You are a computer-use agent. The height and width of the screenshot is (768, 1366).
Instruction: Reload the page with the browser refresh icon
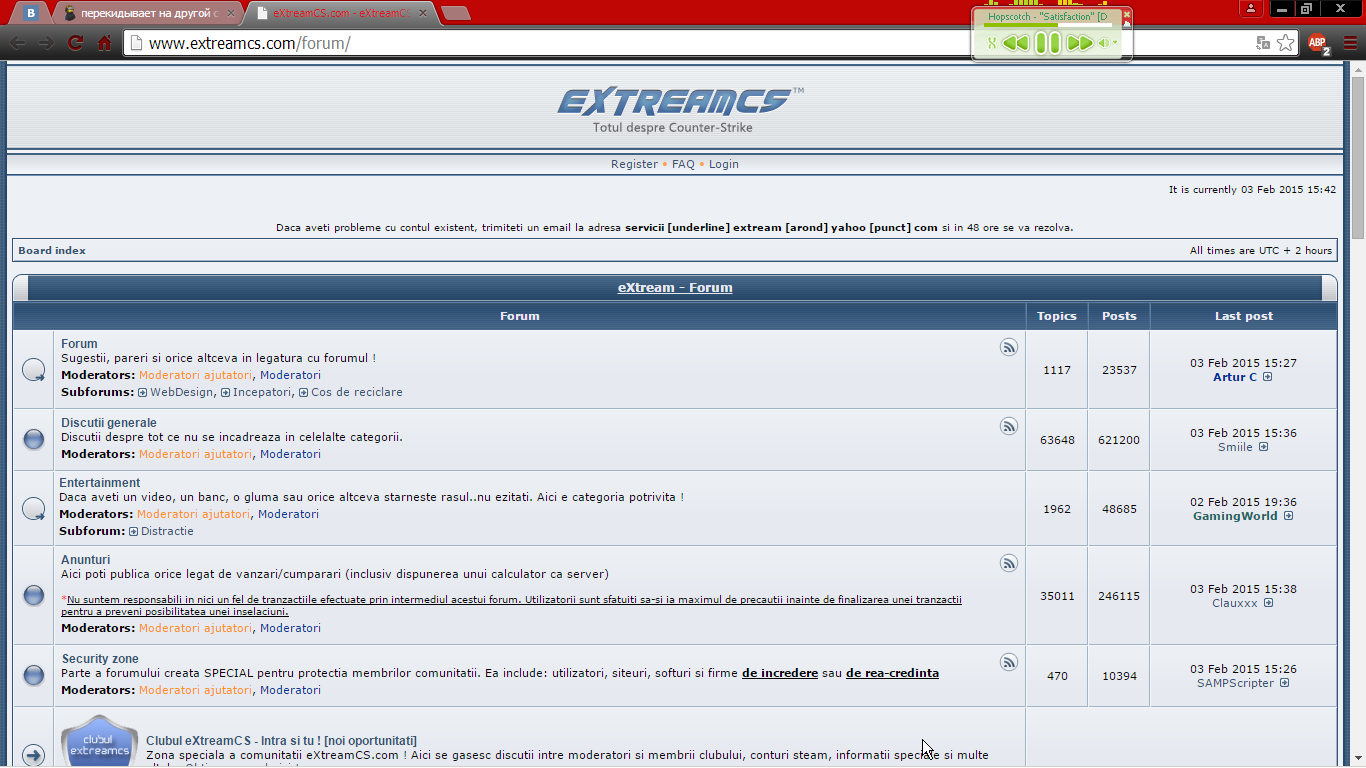(x=75, y=43)
